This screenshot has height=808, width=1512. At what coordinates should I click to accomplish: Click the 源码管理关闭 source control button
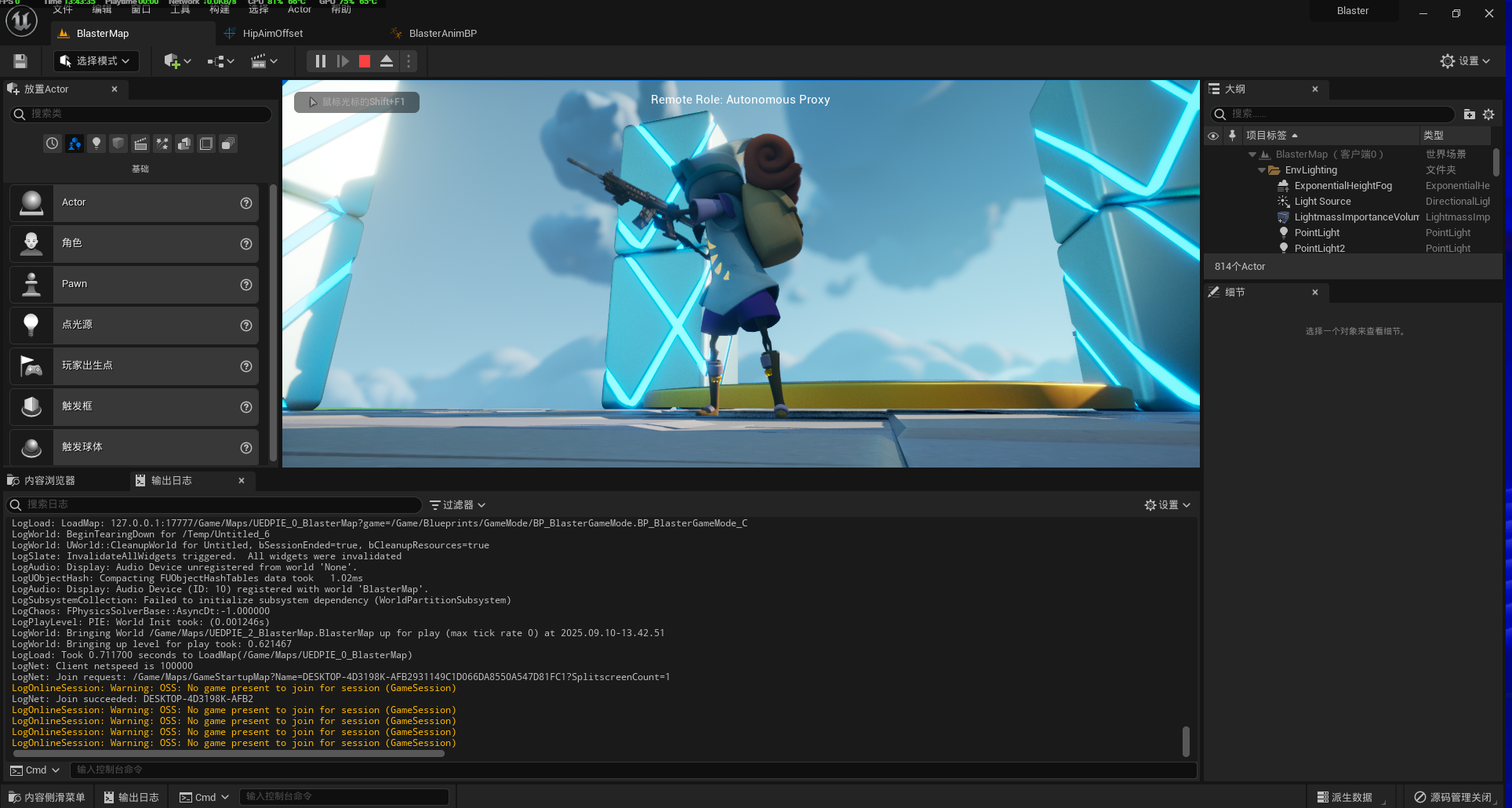point(1453,797)
